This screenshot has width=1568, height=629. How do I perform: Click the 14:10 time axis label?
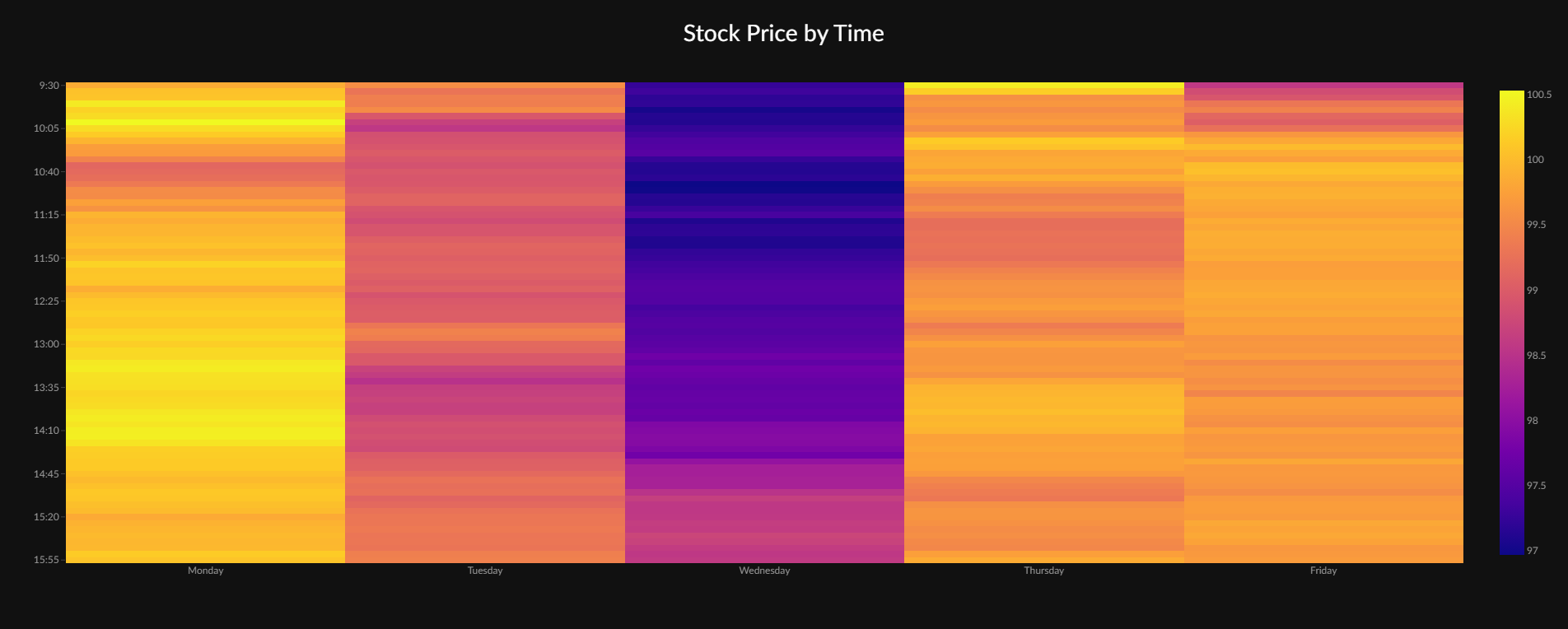[46, 431]
